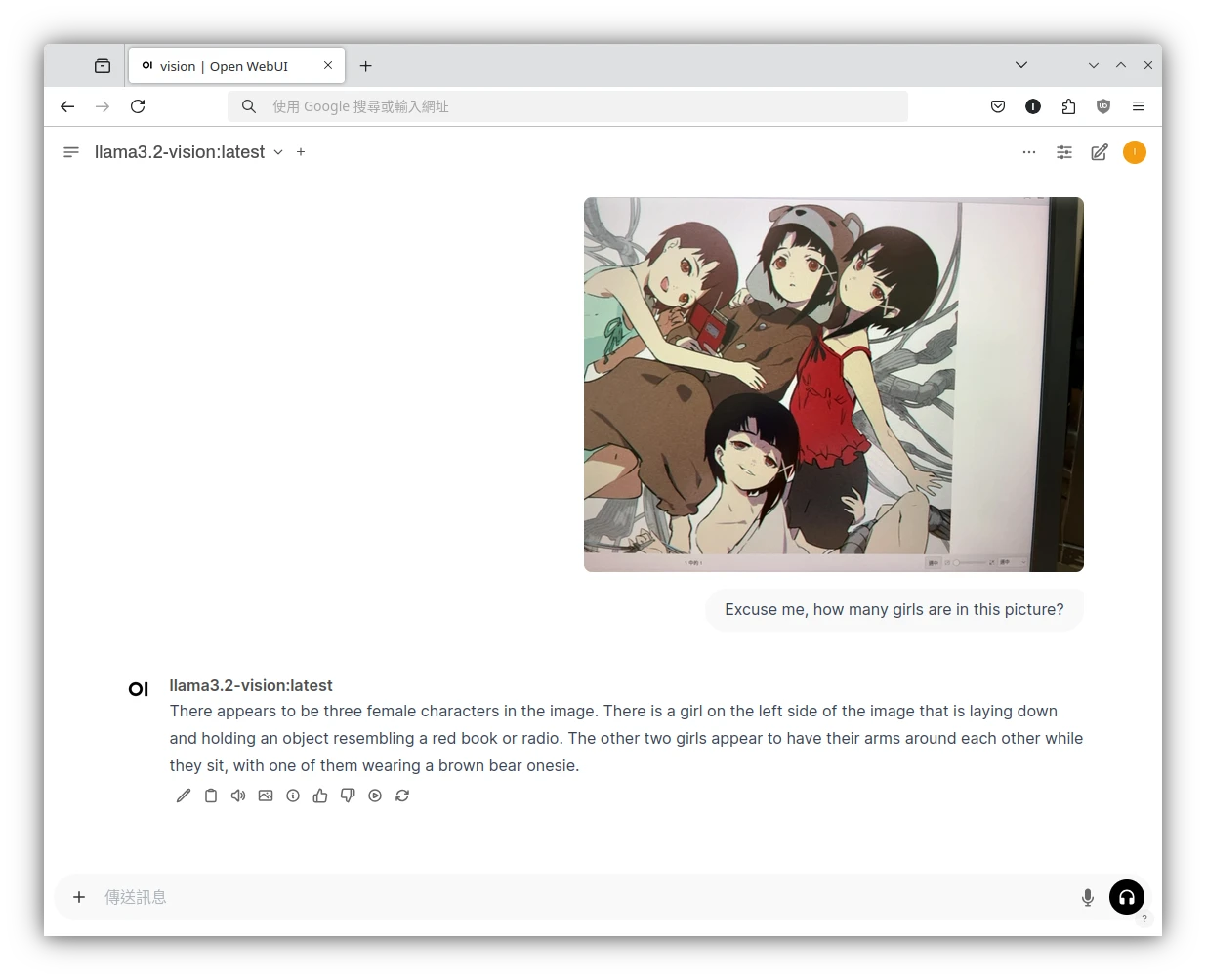
Task: Focus the Google search address bar
Action: coord(567,106)
